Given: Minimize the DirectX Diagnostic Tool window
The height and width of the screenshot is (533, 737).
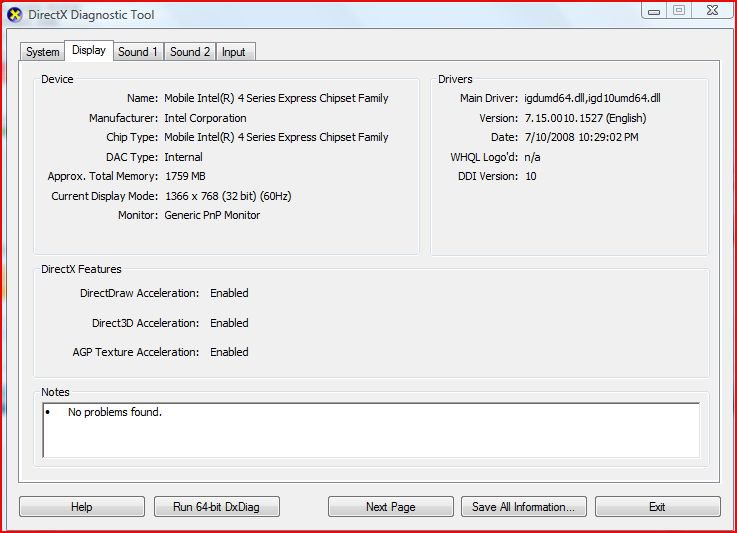Looking at the screenshot, I should point(654,10).
